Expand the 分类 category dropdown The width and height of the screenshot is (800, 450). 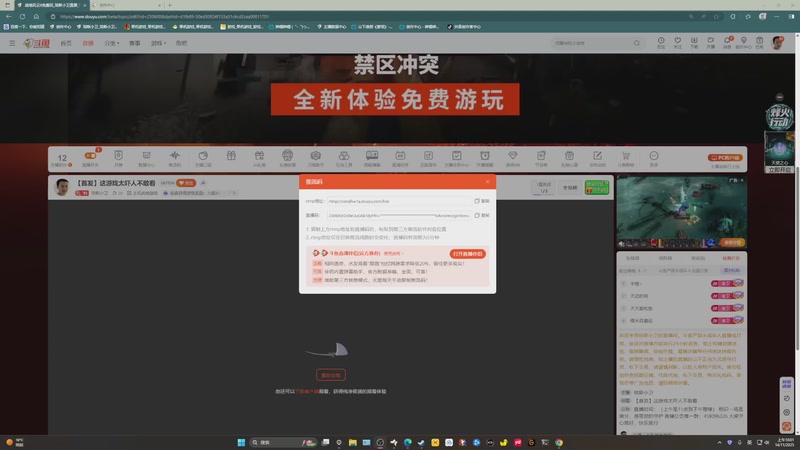tap(112, 43)
